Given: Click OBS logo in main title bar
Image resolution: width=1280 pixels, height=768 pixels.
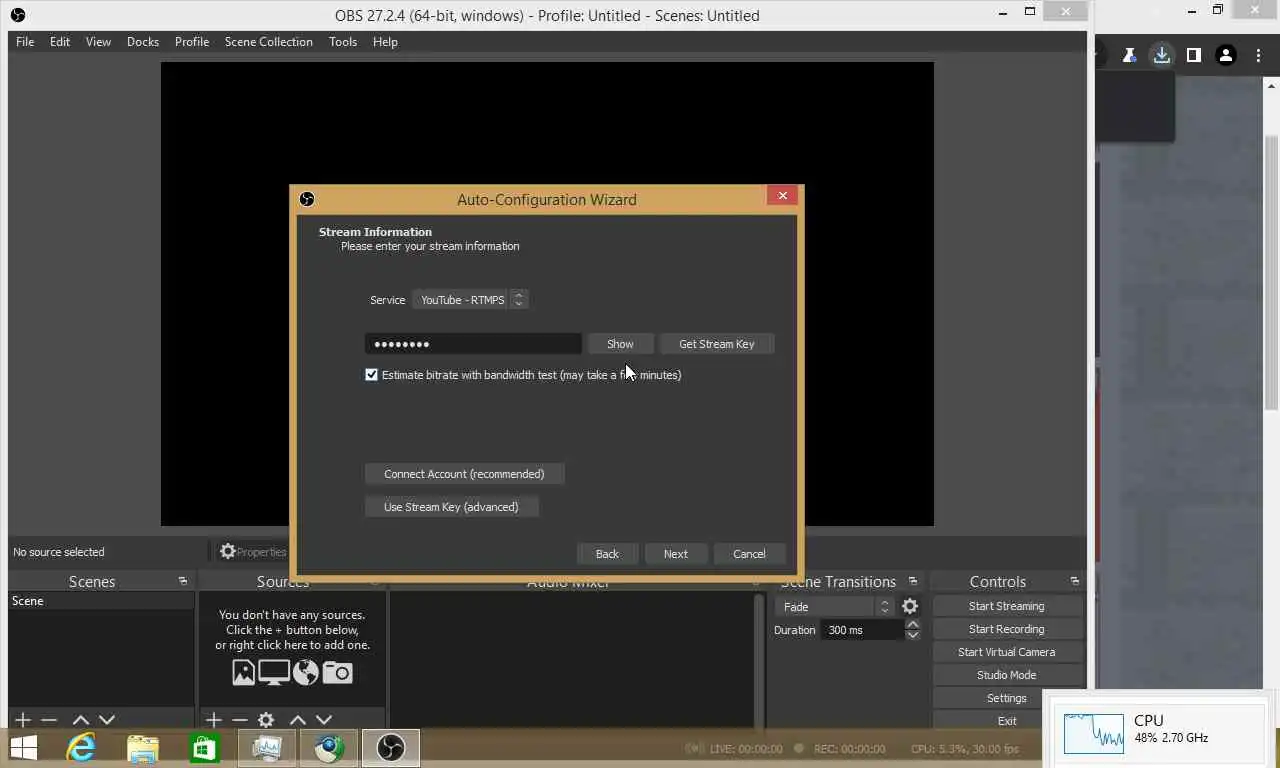Looking at the screenshot, I should pyautogui.click(x=17, y=15).
